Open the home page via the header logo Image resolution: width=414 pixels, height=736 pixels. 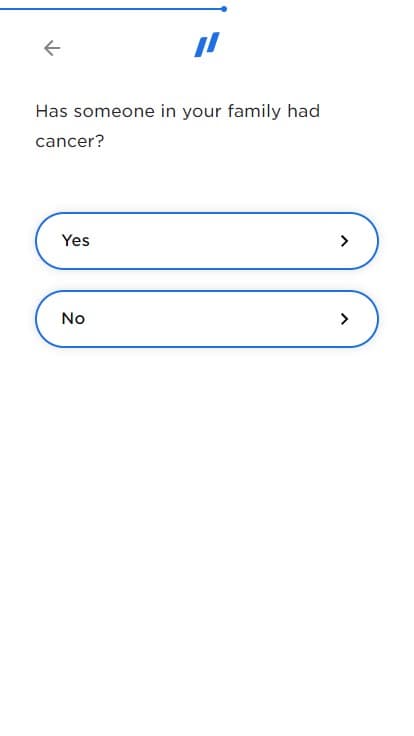click(207, 45)
